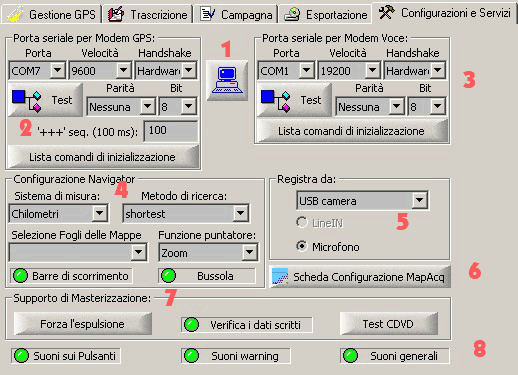Open GPS modem Bit dropdown

coord(189,107)
